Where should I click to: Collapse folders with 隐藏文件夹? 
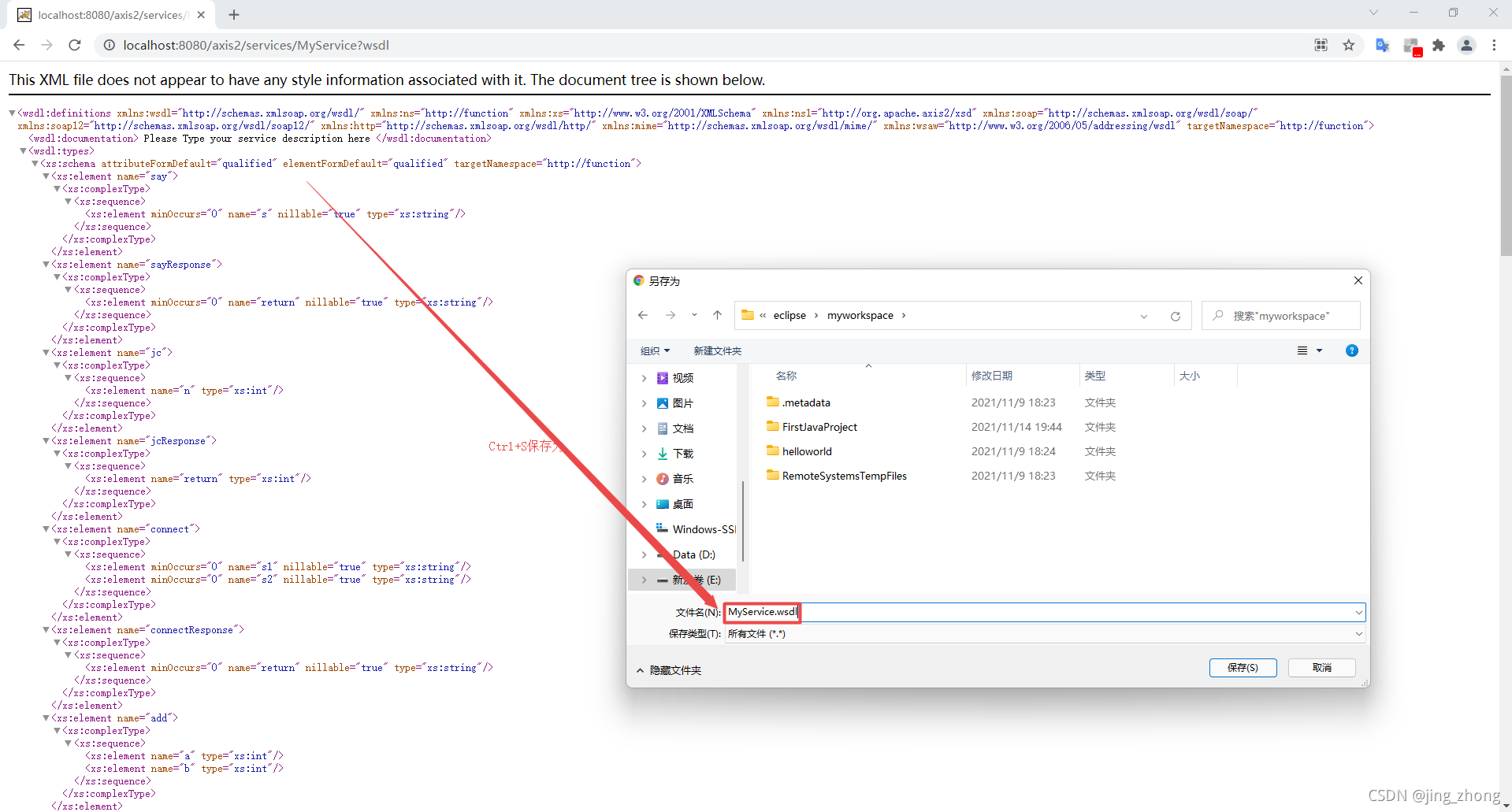click(668, 670)
